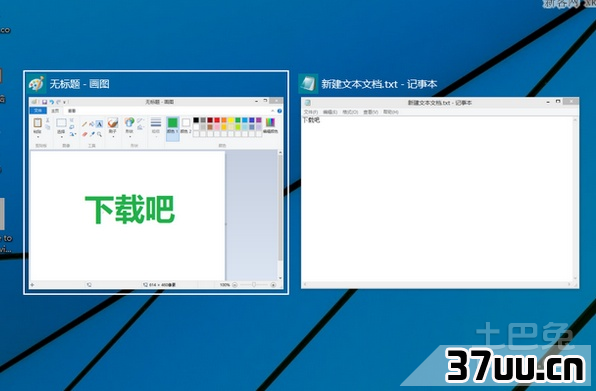Viewport: 596px width, 391px height.
Task: Click the Paste clipboard icon in Paint
Action: pos(38,123)
